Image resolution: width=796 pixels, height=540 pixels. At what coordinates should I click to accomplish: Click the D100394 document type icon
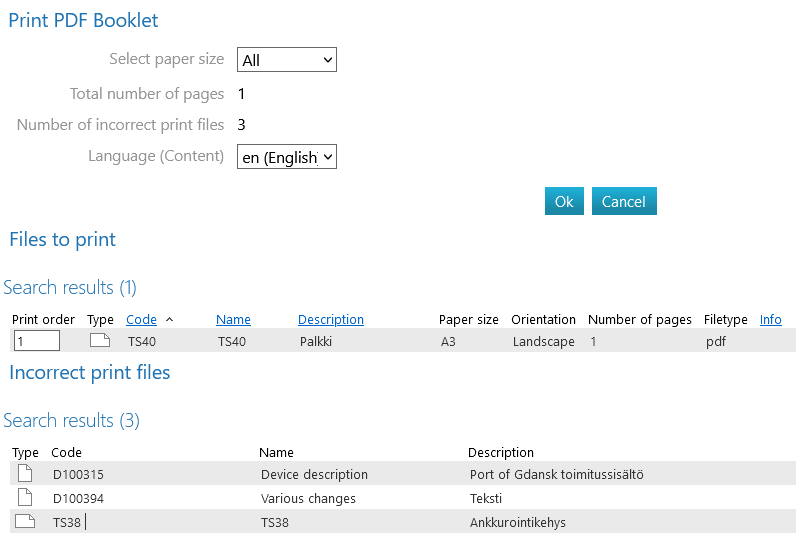coord(25,498)
